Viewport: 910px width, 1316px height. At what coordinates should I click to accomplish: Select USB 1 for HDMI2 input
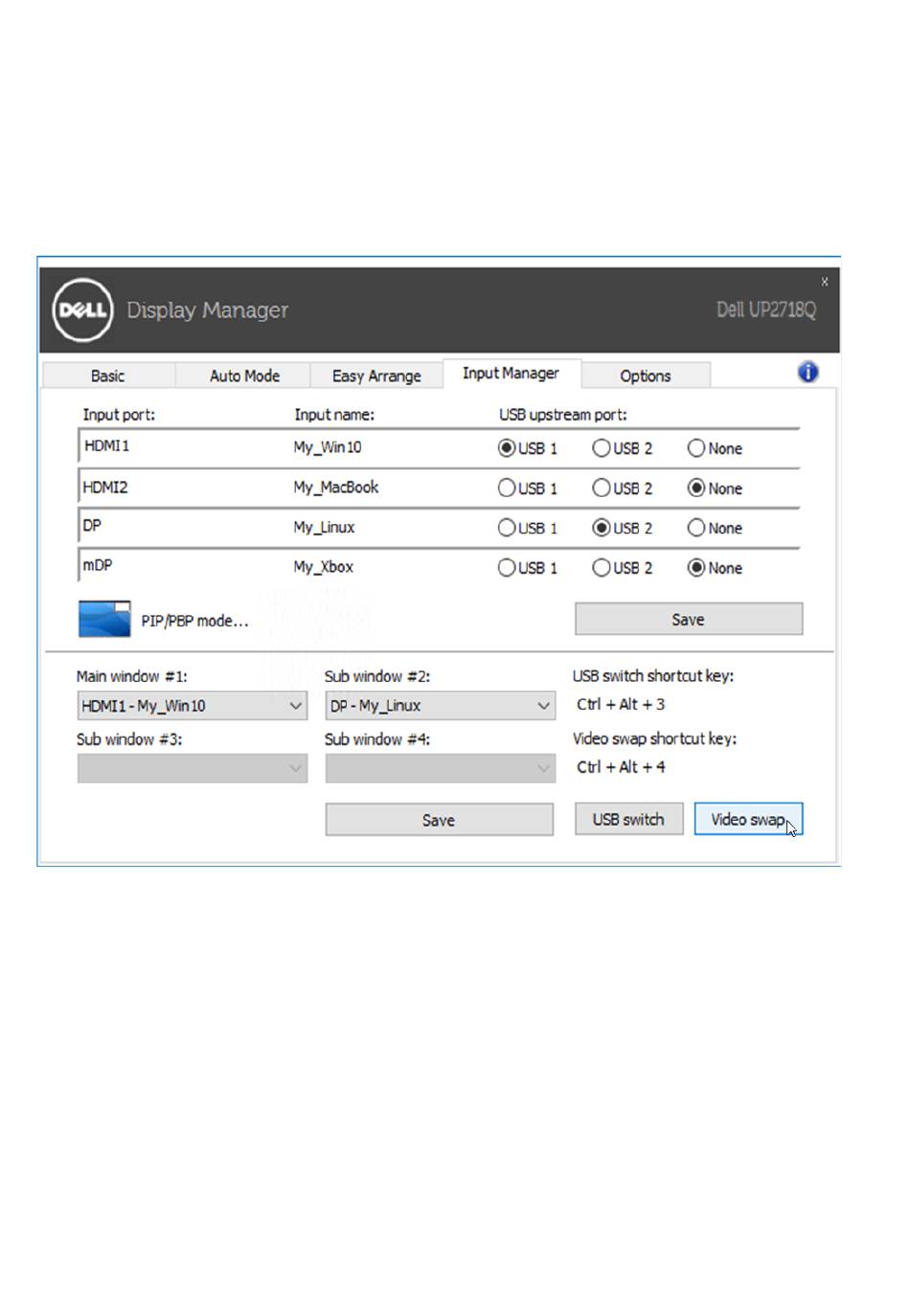(507, 488)
